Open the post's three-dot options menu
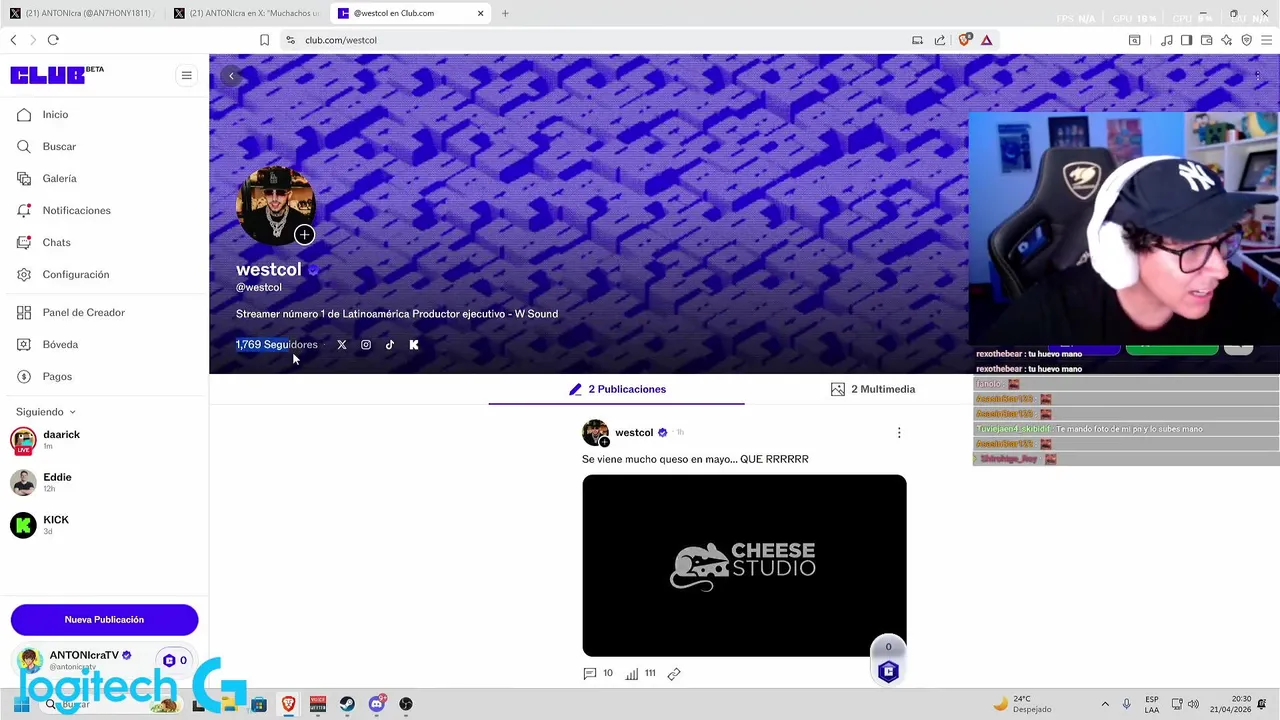Viewport: 1280px width, 720px height. (899, 433)
